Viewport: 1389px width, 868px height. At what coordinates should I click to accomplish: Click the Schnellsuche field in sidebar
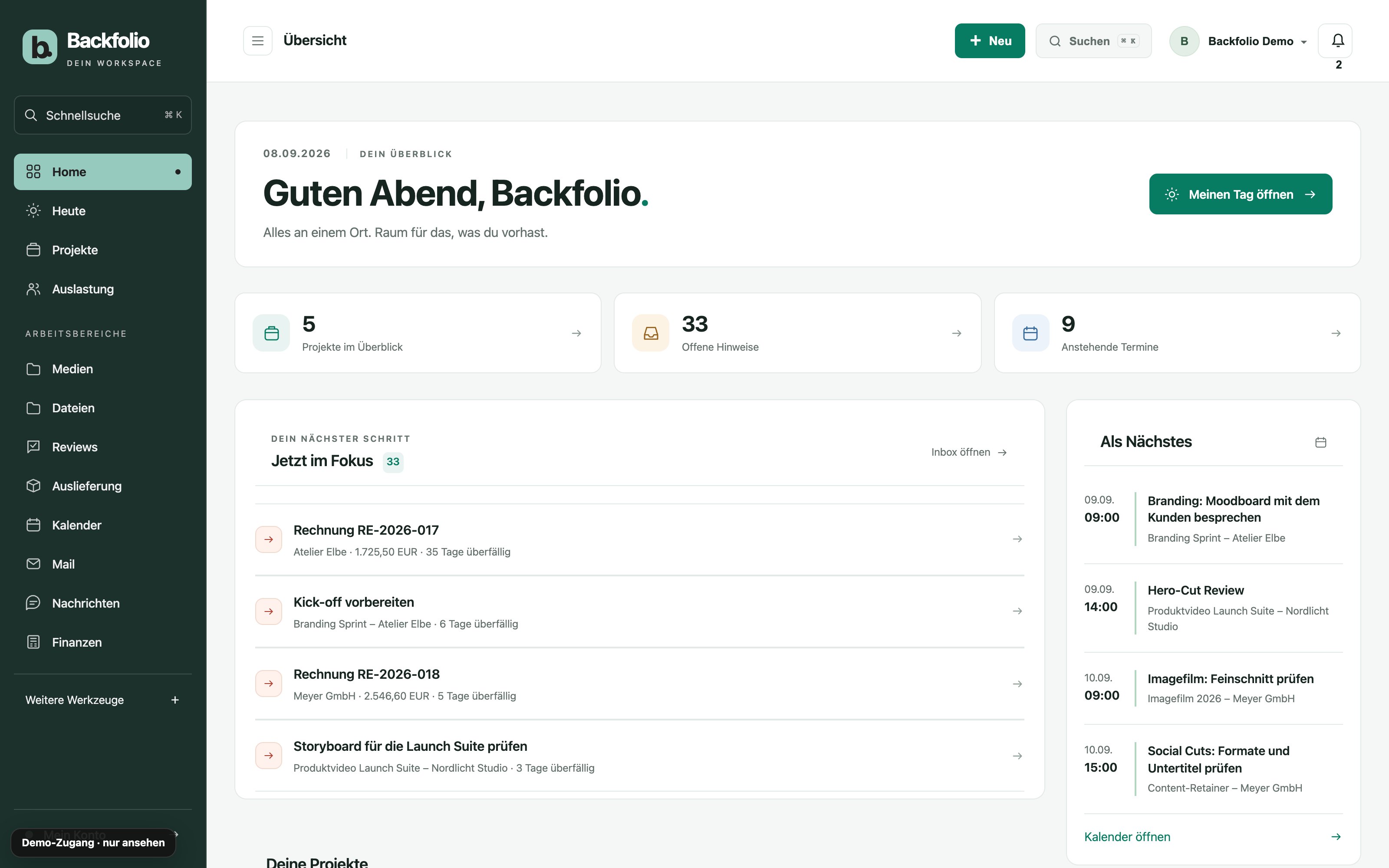(103, 115)
